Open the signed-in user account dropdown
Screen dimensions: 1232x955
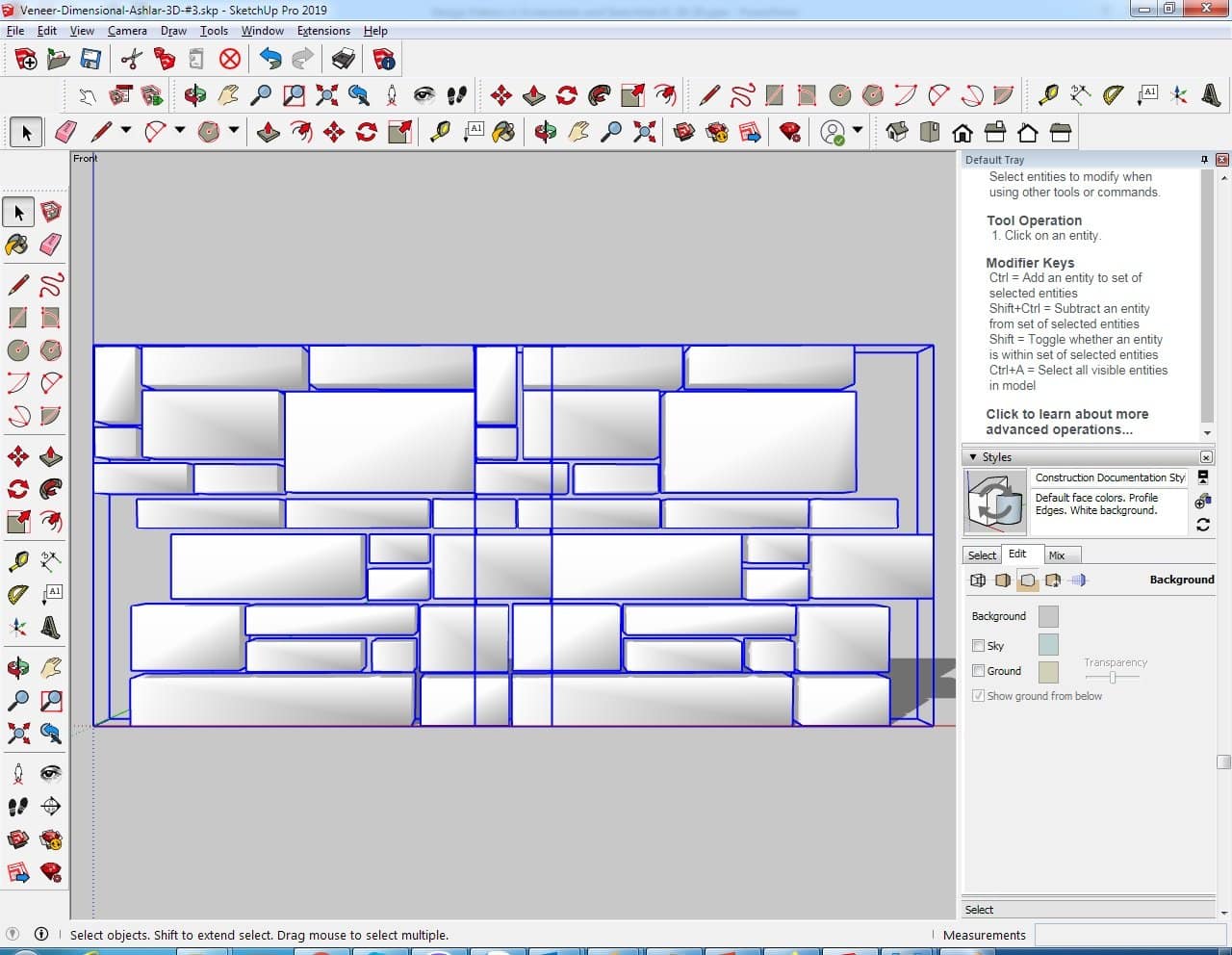click(857, 131)
